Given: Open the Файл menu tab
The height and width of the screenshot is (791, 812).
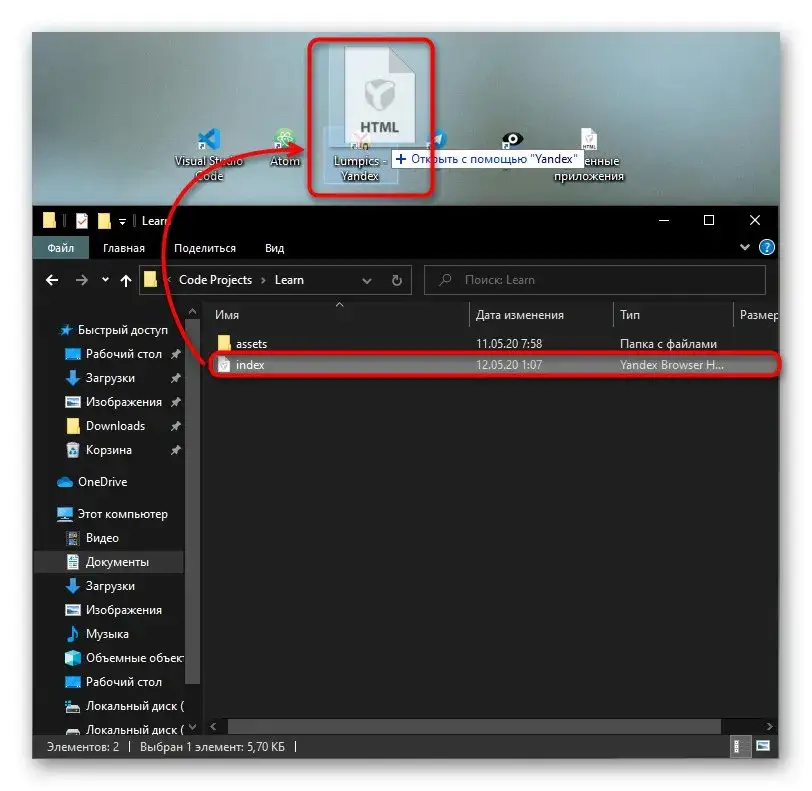Looking at the screenshot, I should click(x=60, y=248).
